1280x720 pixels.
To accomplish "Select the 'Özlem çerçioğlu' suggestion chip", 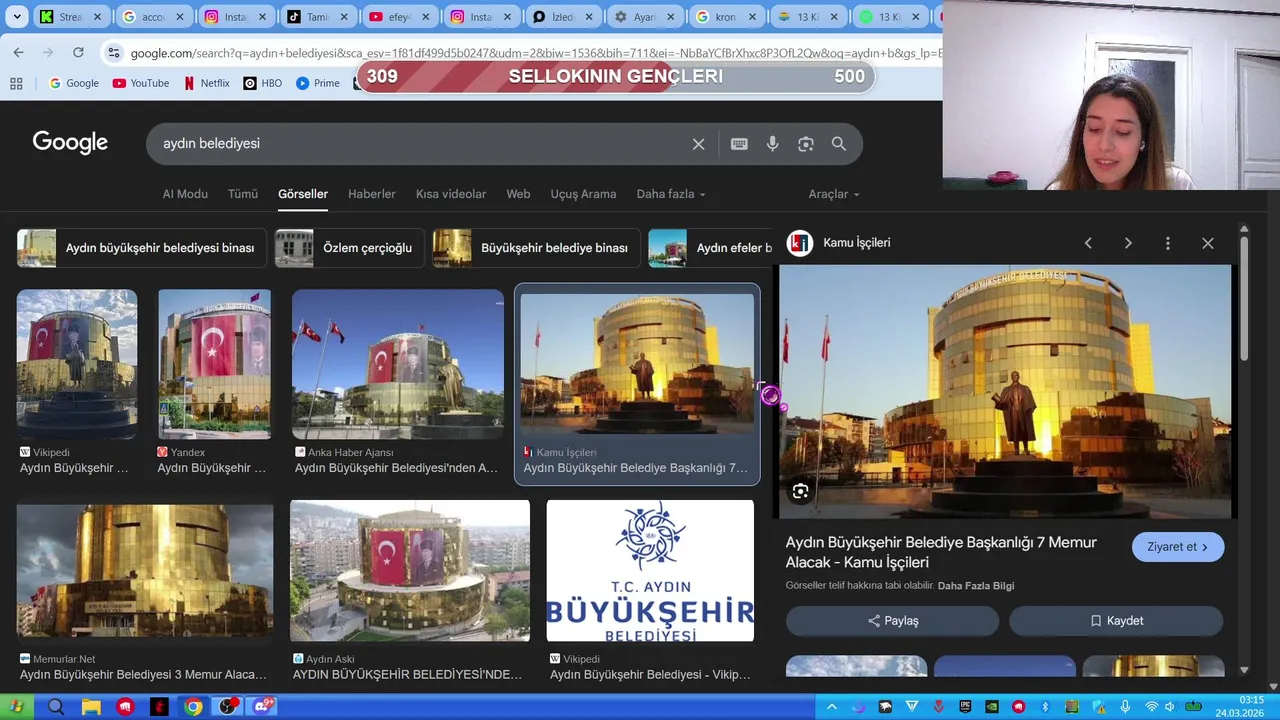I will (x=349, y=248).
